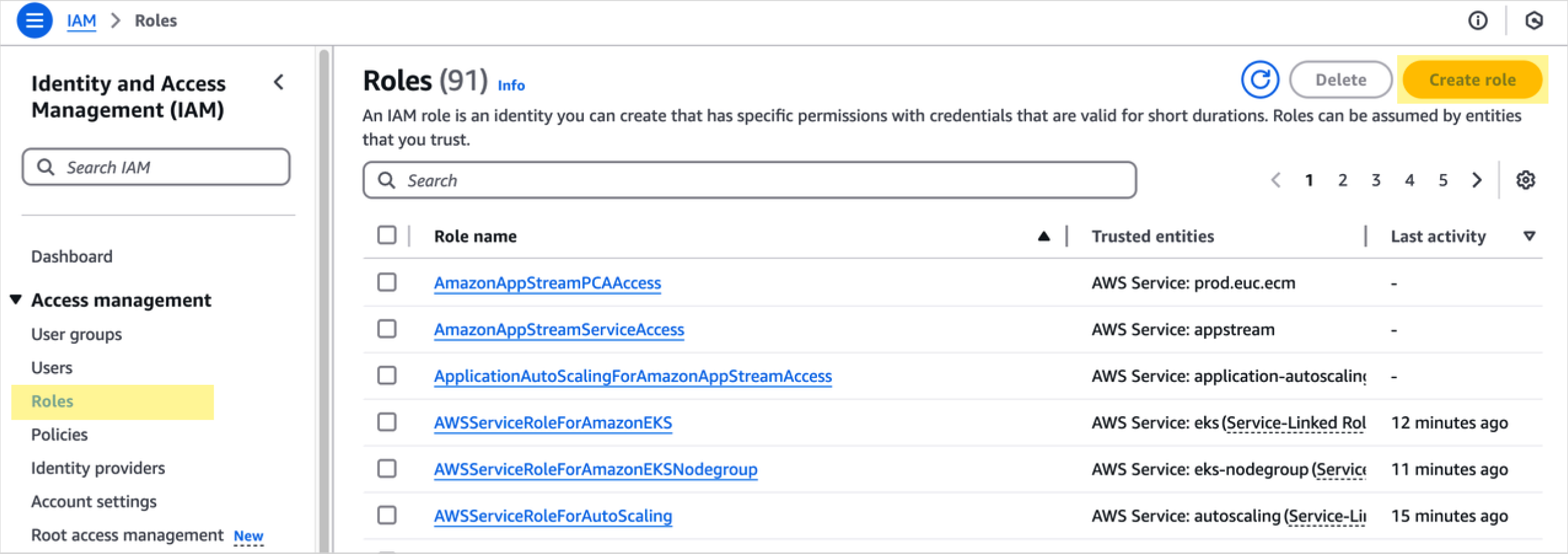Go to page 3 of roles
This screenshot has width=1568, height=554.
(1376, 180)
